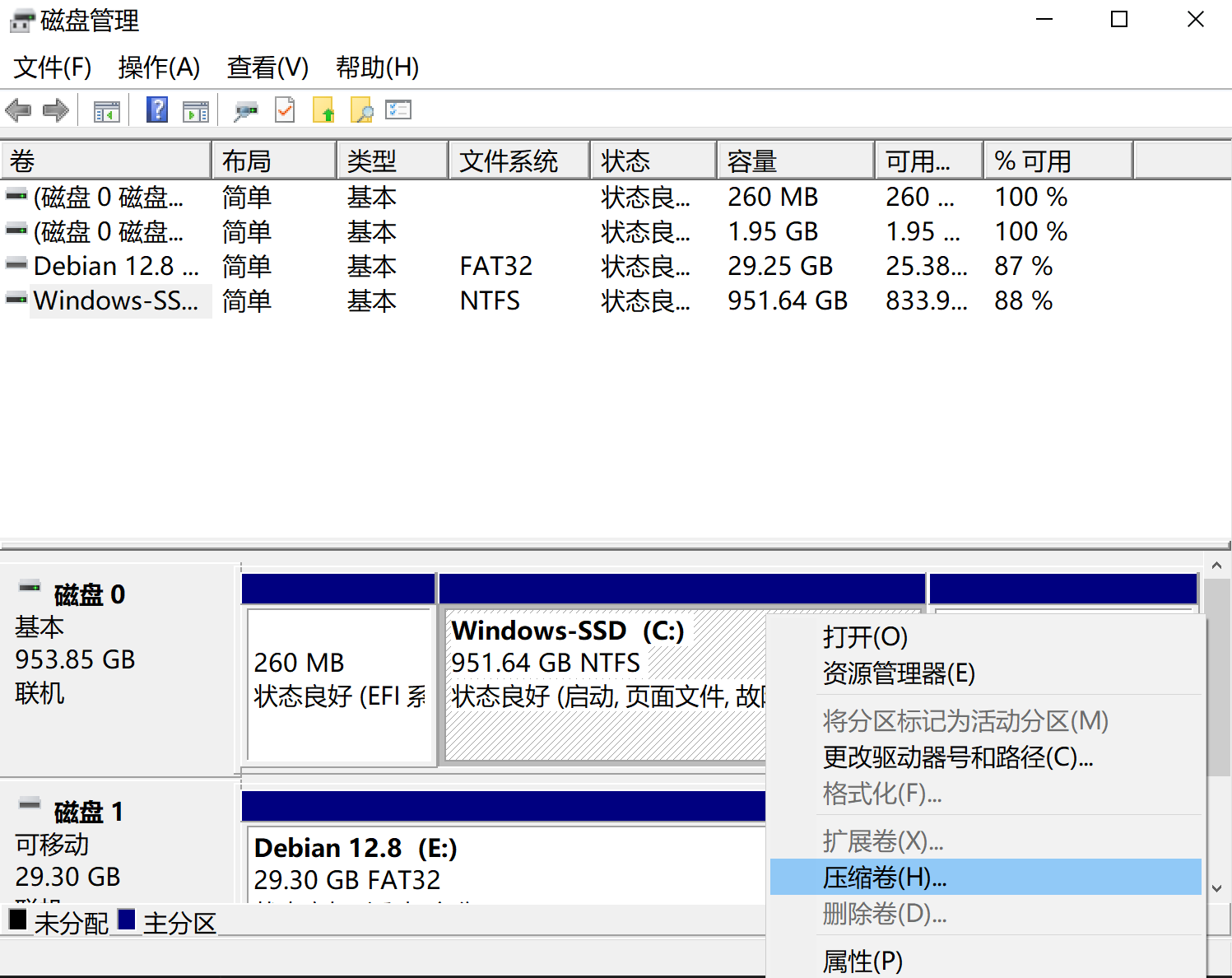Click the folder with green arrow icon
This screenshot has width=1232, height=978.
pos(323,110)
